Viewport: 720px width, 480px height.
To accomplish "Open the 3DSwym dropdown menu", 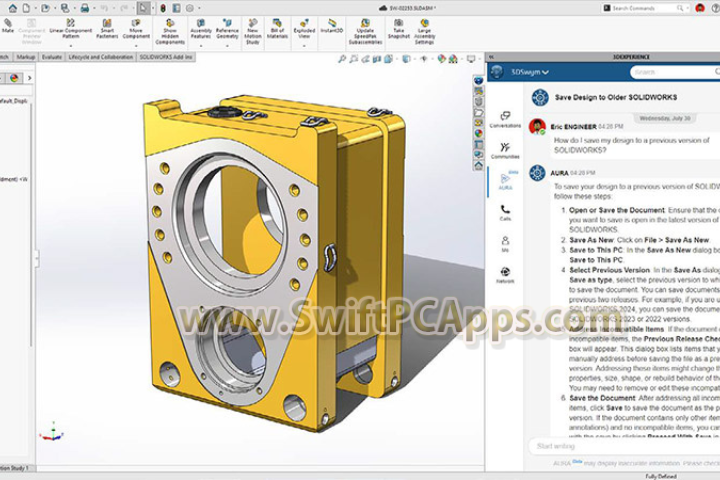I will (530, 72).
